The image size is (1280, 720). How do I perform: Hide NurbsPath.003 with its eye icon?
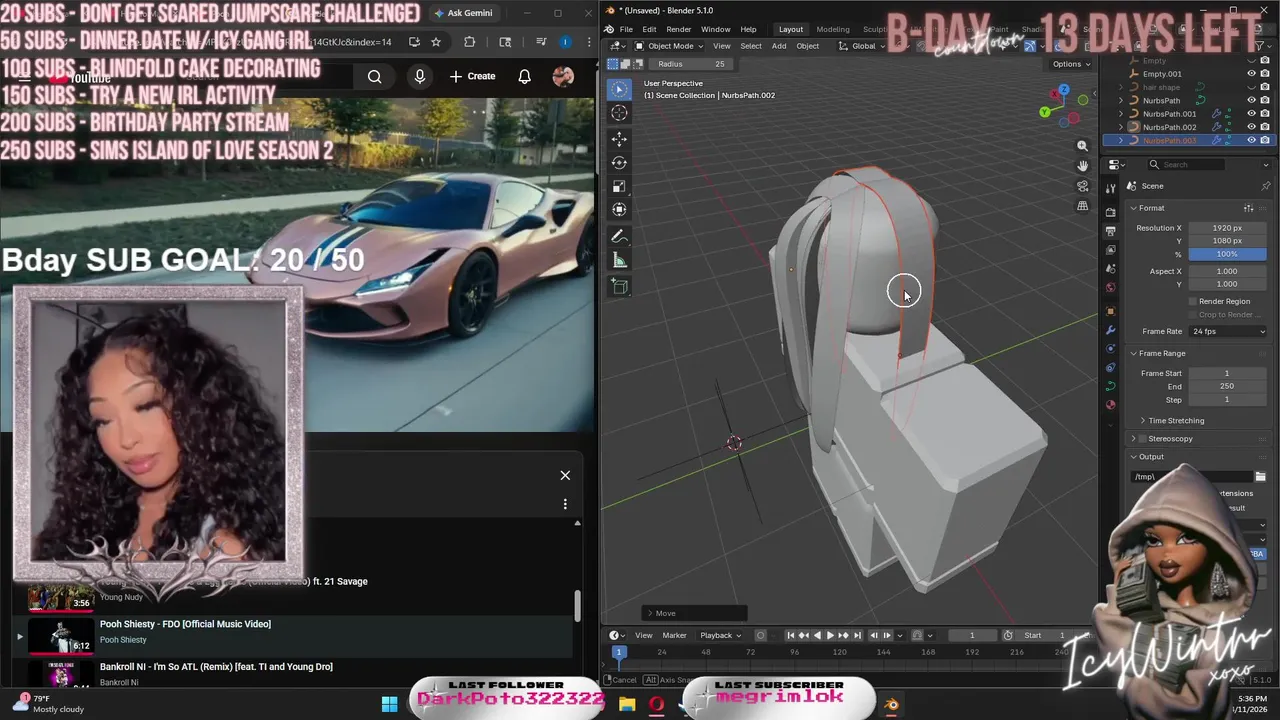click(x=1251, y=140)
